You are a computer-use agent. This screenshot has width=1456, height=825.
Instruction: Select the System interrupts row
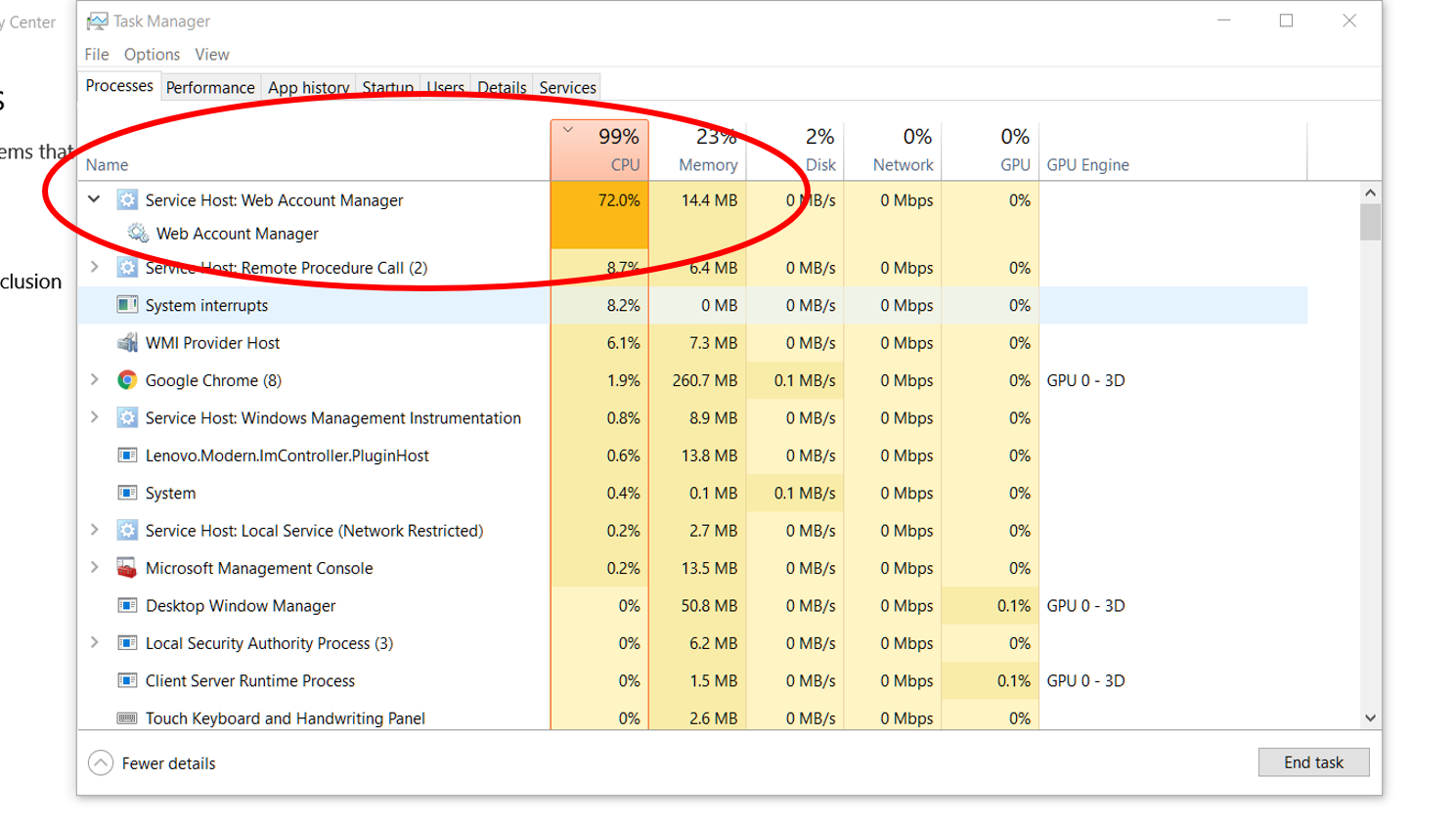coord(692,305)
